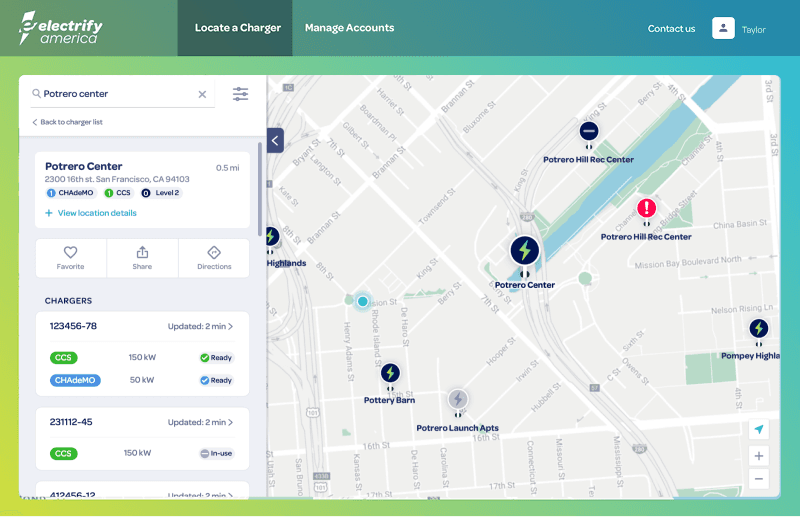Zoom out the map with minus
Viewport: 801px width, 517px height.
(759, 479)
